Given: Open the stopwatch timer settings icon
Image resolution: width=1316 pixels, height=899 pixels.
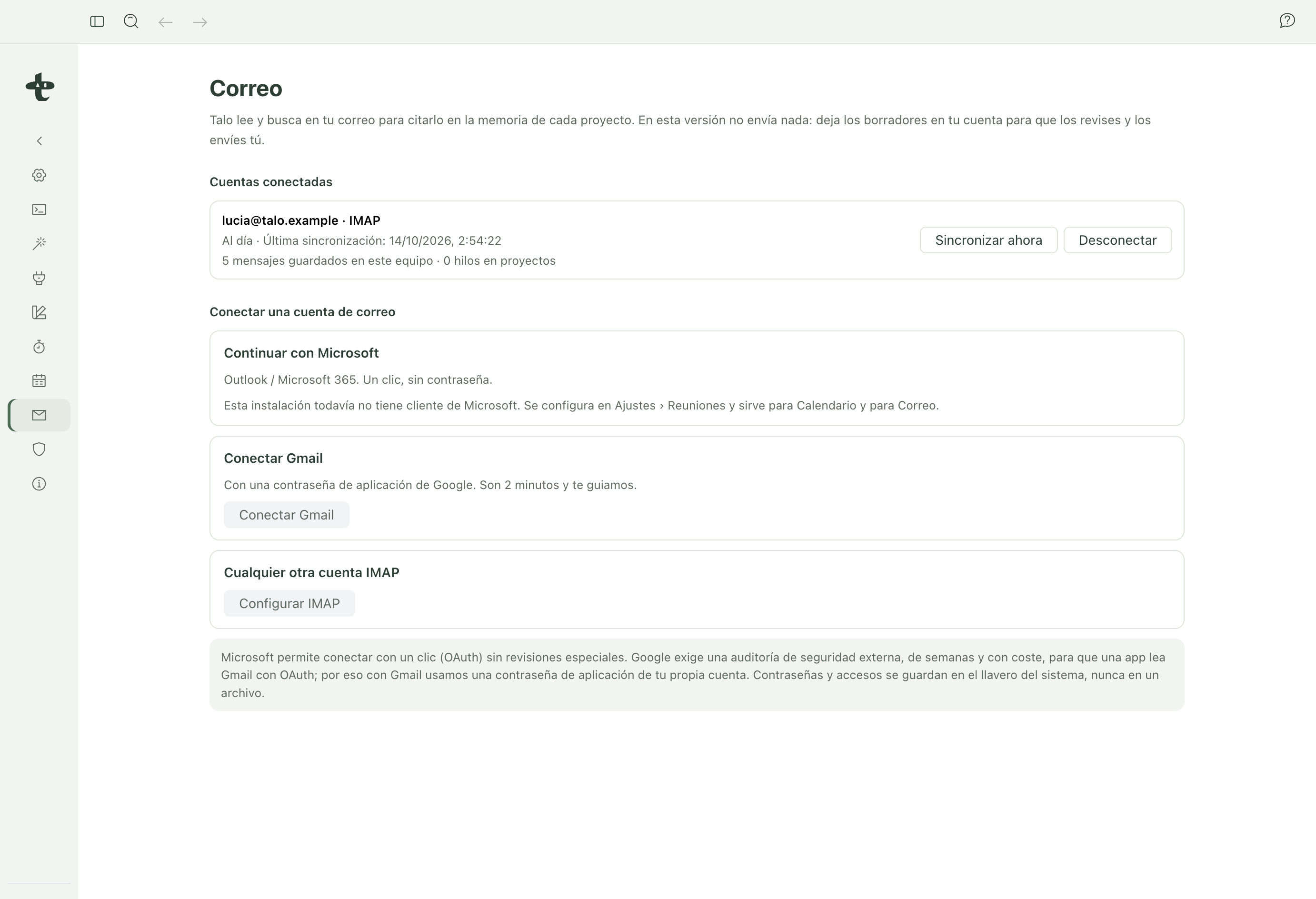Looking at the screenshot, I should tap(39, 347).
